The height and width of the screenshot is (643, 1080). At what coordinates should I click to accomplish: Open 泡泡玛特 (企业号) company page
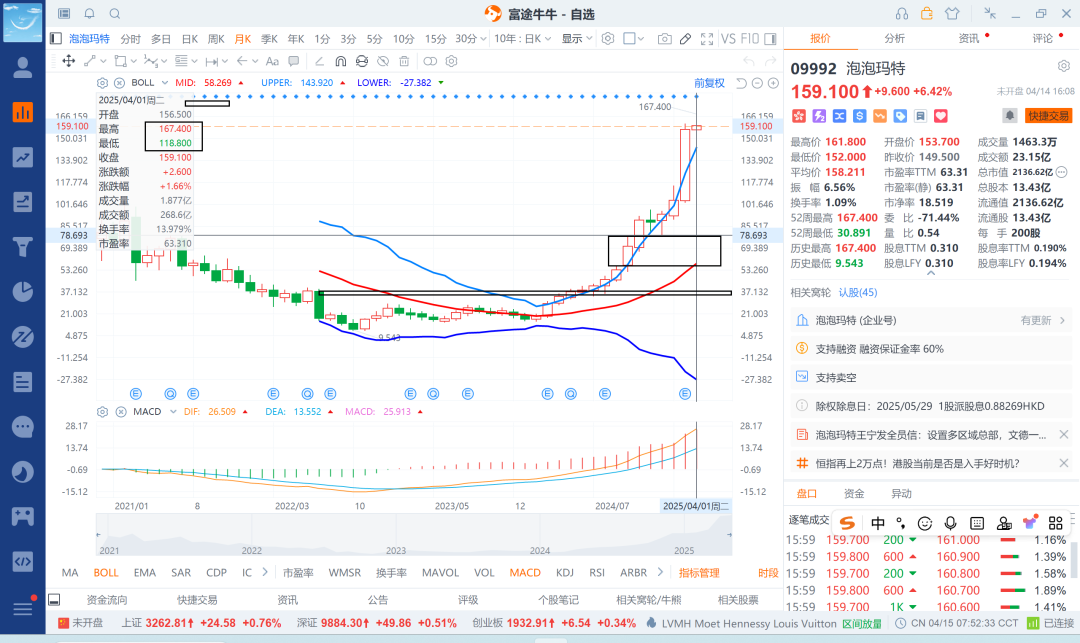(931, 320)
